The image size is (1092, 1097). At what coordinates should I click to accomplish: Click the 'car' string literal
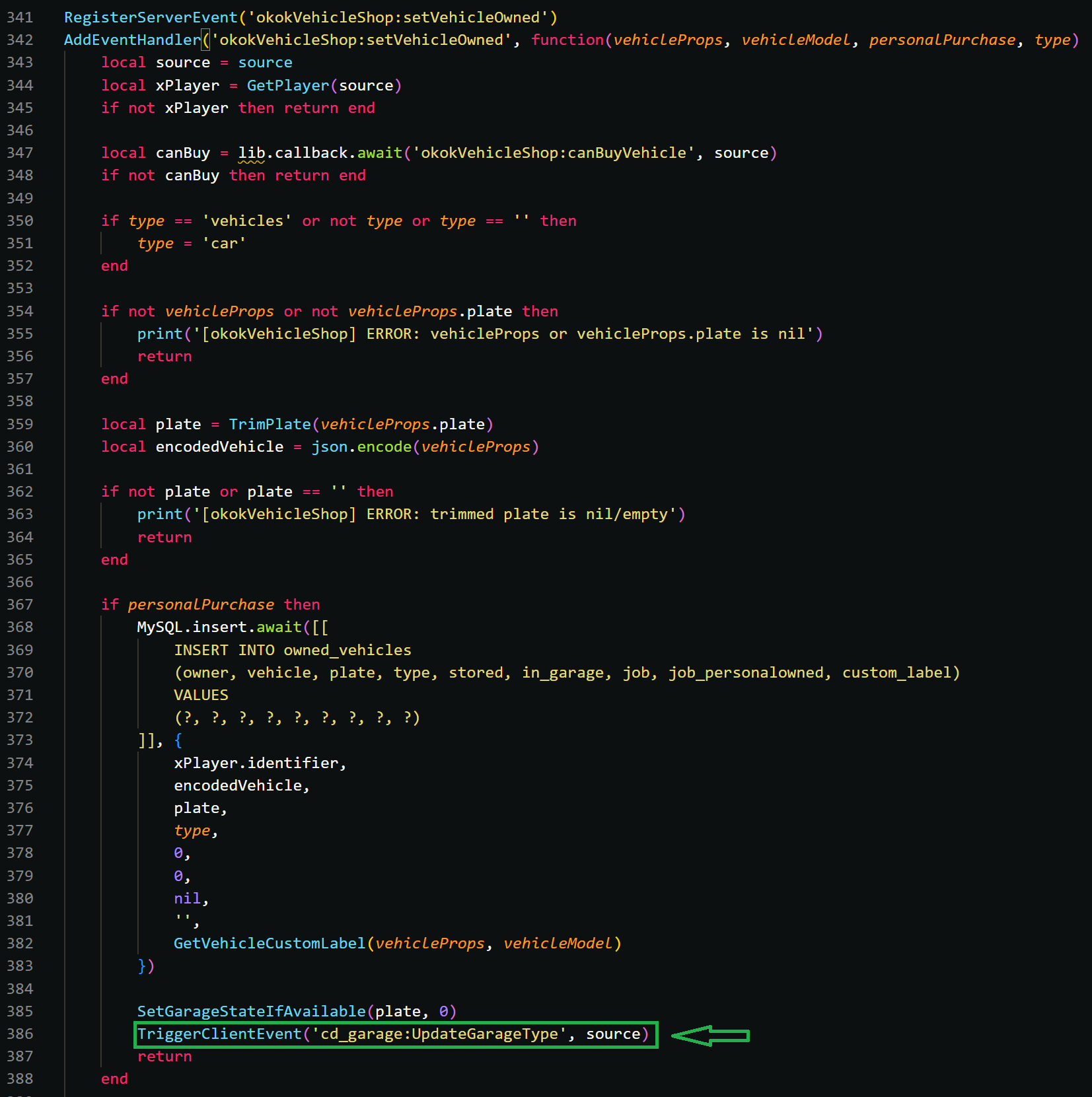coord(224,244)
